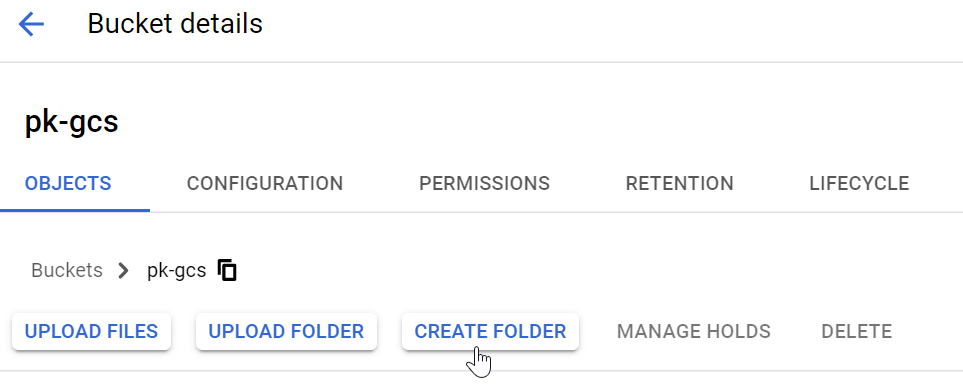The height and width of the screenshot is (388, 963).
Task: Click the pk-gcs bucket name heading
Action: [71, 122]
